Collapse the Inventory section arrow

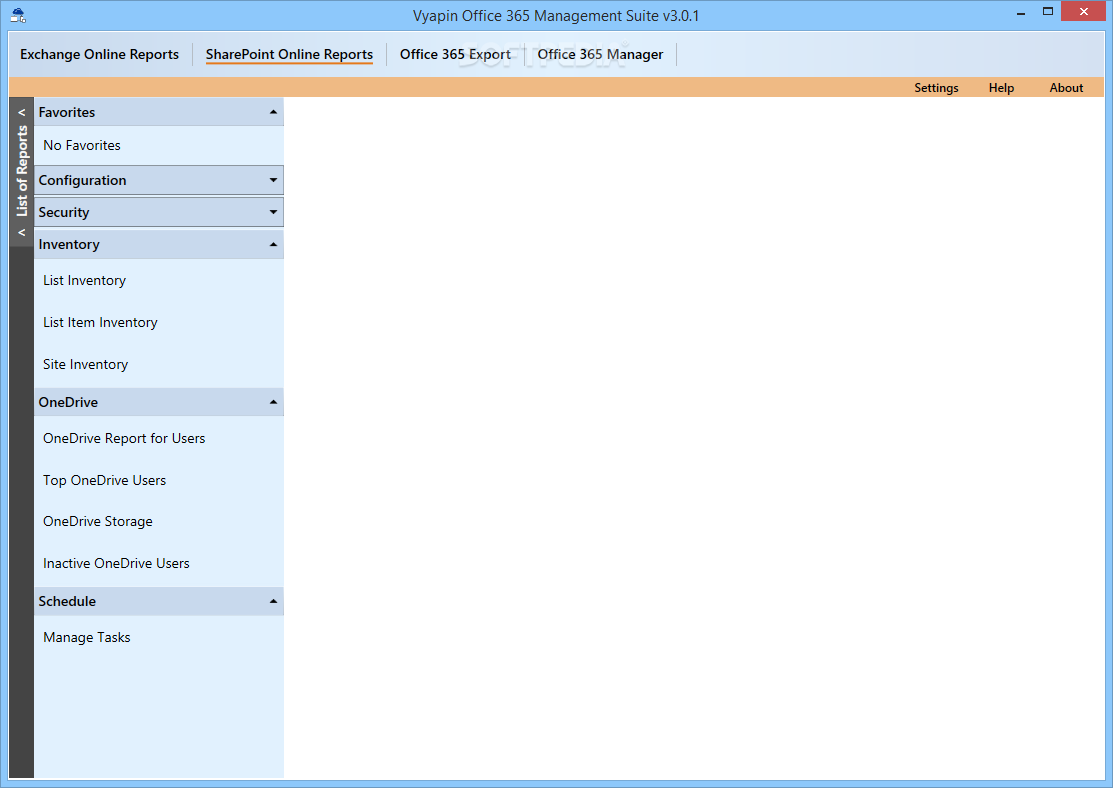pyautogui.click(x=273, y=244)
